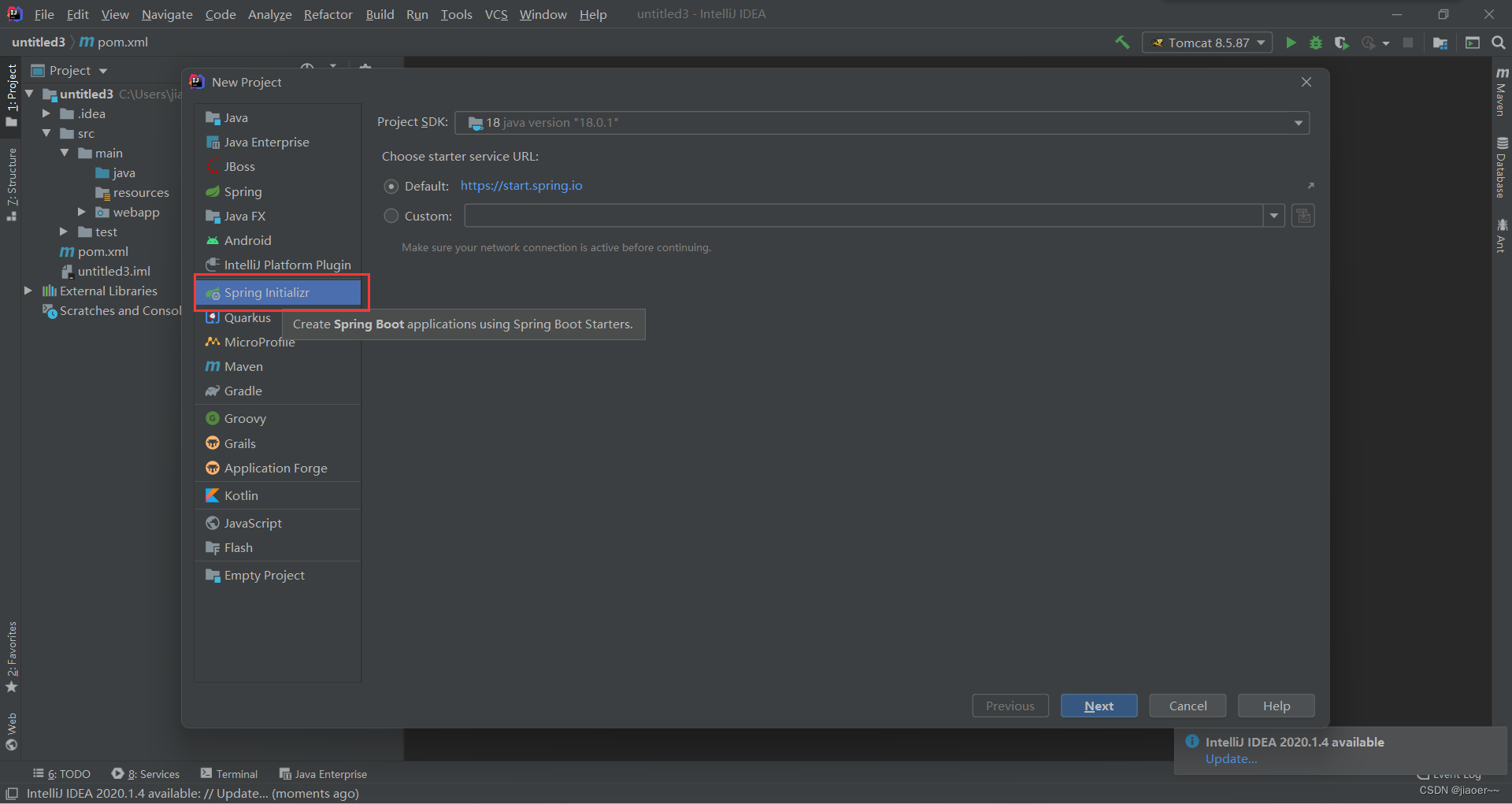This screenshot has height=804, width=1512.
Task: Select the Default starter URL radio
Action: coord(391,186)
